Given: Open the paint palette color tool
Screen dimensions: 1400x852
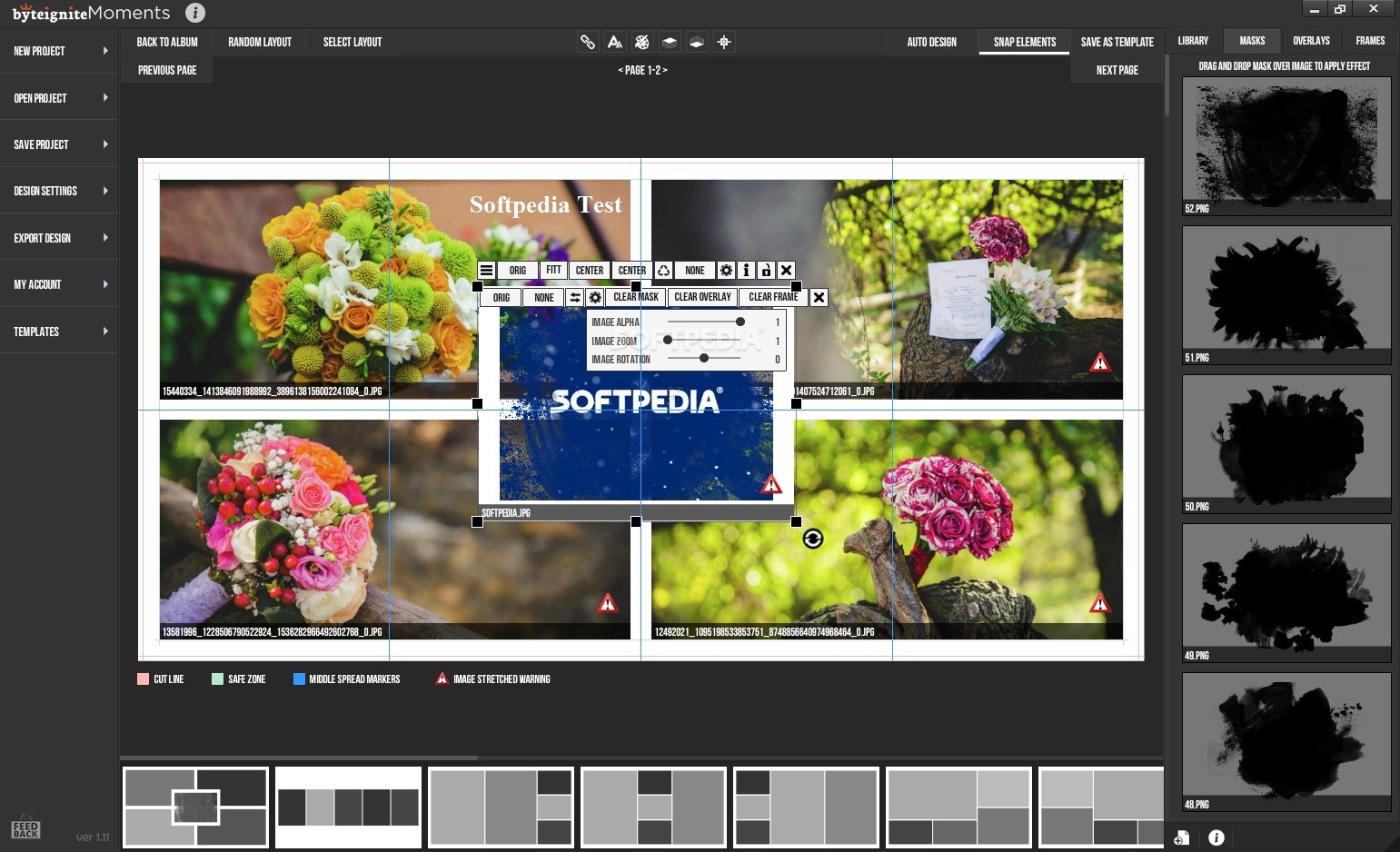Looking at the screenshot, I should [x=642, y=42].
